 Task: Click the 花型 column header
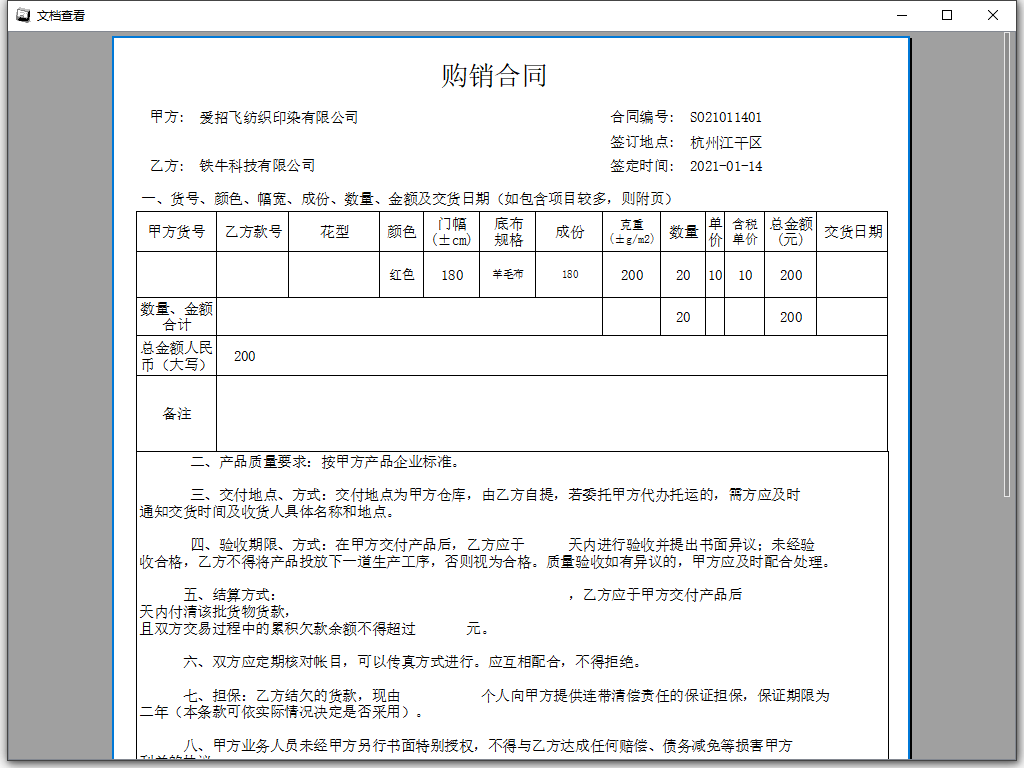coord(334,232)
